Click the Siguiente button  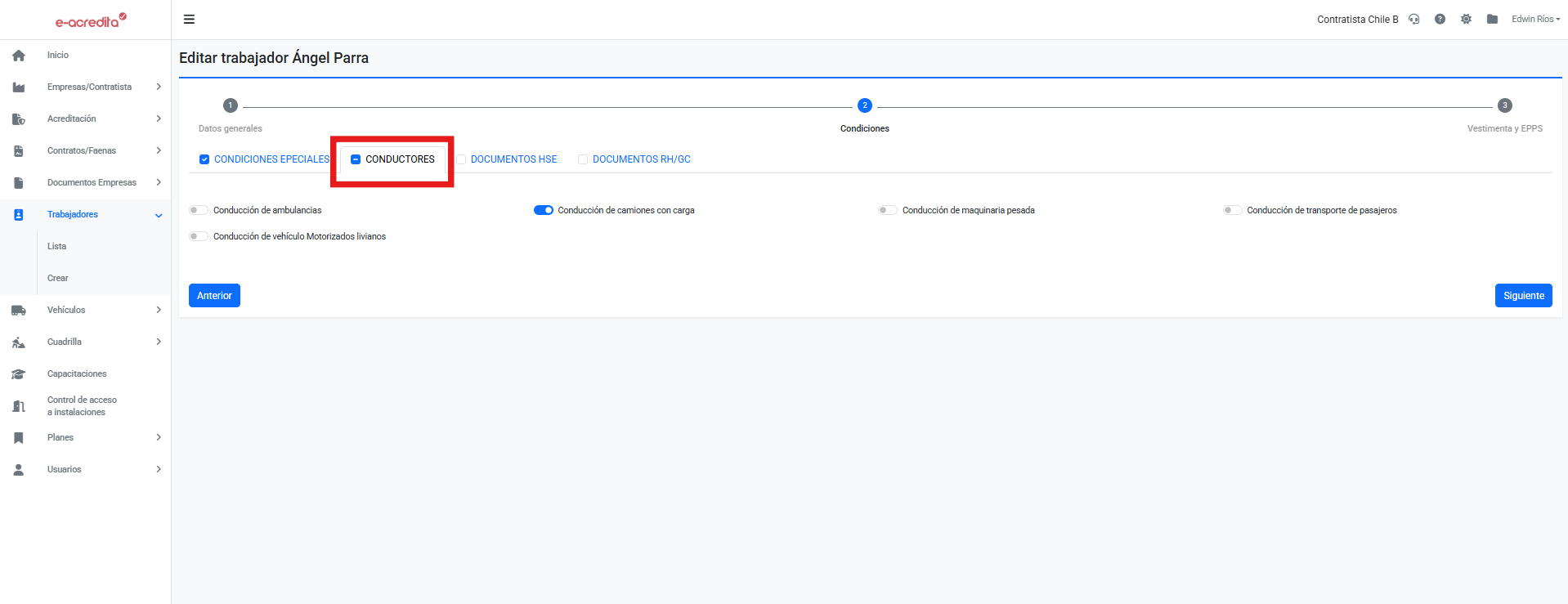pyautogui.click(x=1524, y=296)
